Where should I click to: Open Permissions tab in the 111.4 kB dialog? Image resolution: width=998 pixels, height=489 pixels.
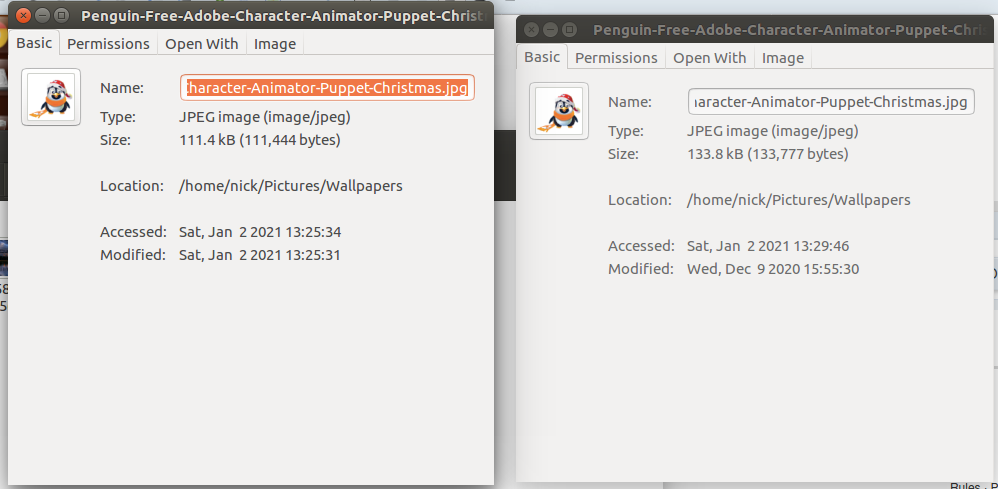point(108,44)
